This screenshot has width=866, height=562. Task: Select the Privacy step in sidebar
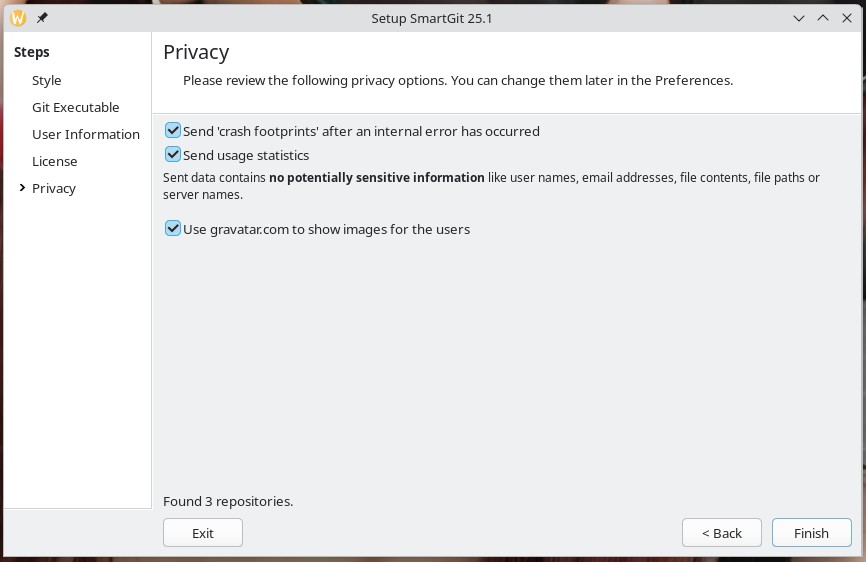[x=54, y=188]
